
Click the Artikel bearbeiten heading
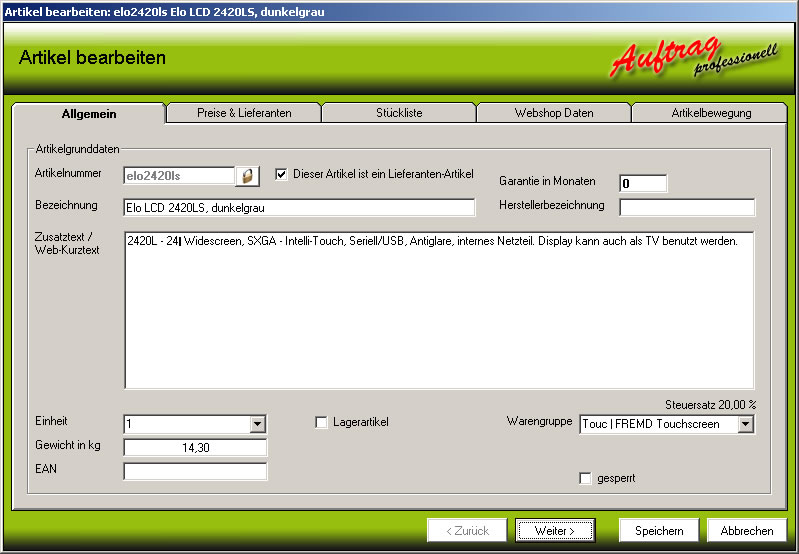[92, 58]
